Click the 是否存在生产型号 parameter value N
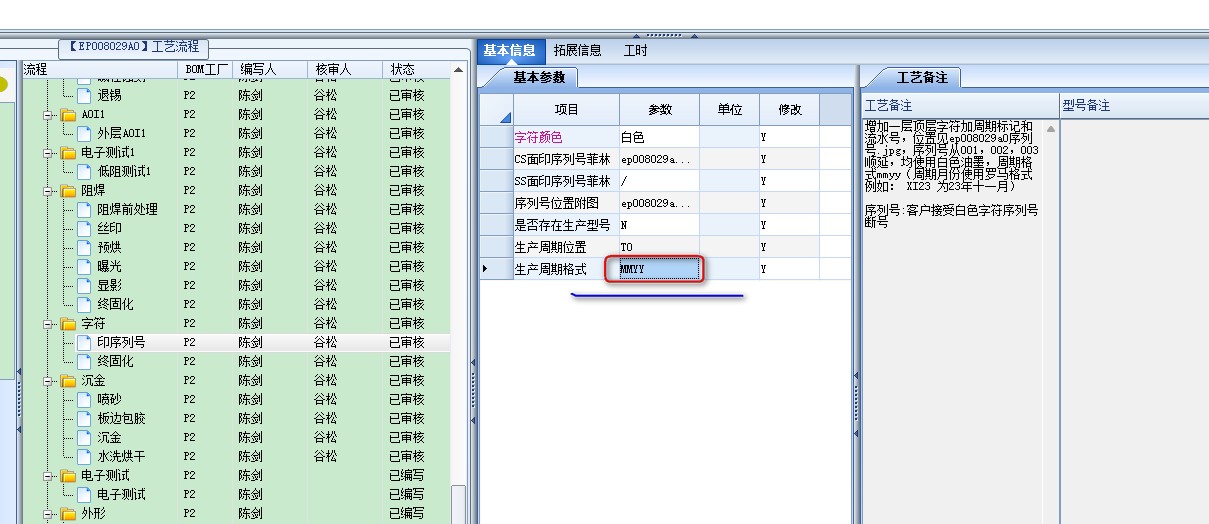Viewport: 1209px width, 524px height. click(659, 225)
